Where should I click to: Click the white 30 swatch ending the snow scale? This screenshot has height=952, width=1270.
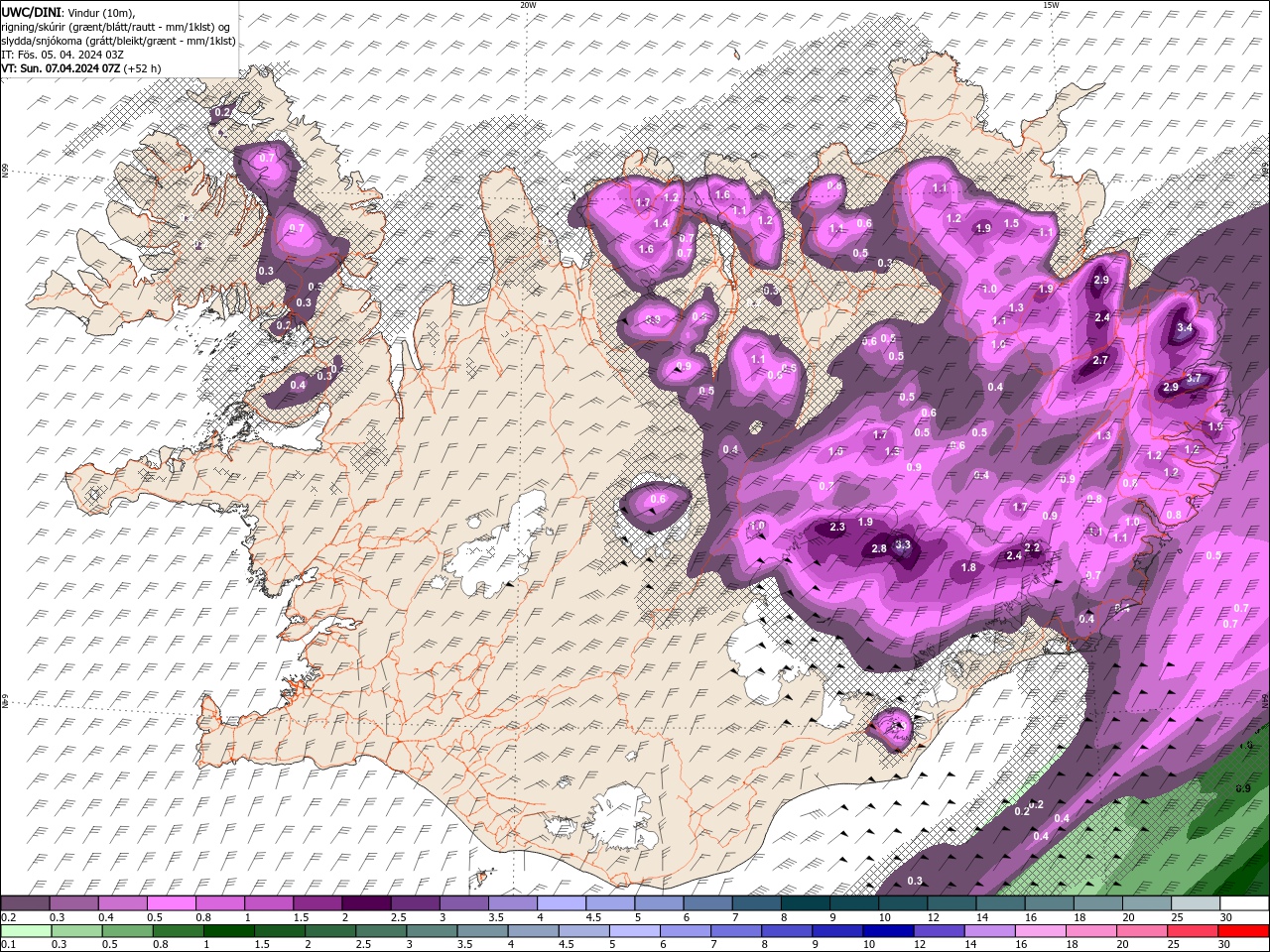point(1243,903)
